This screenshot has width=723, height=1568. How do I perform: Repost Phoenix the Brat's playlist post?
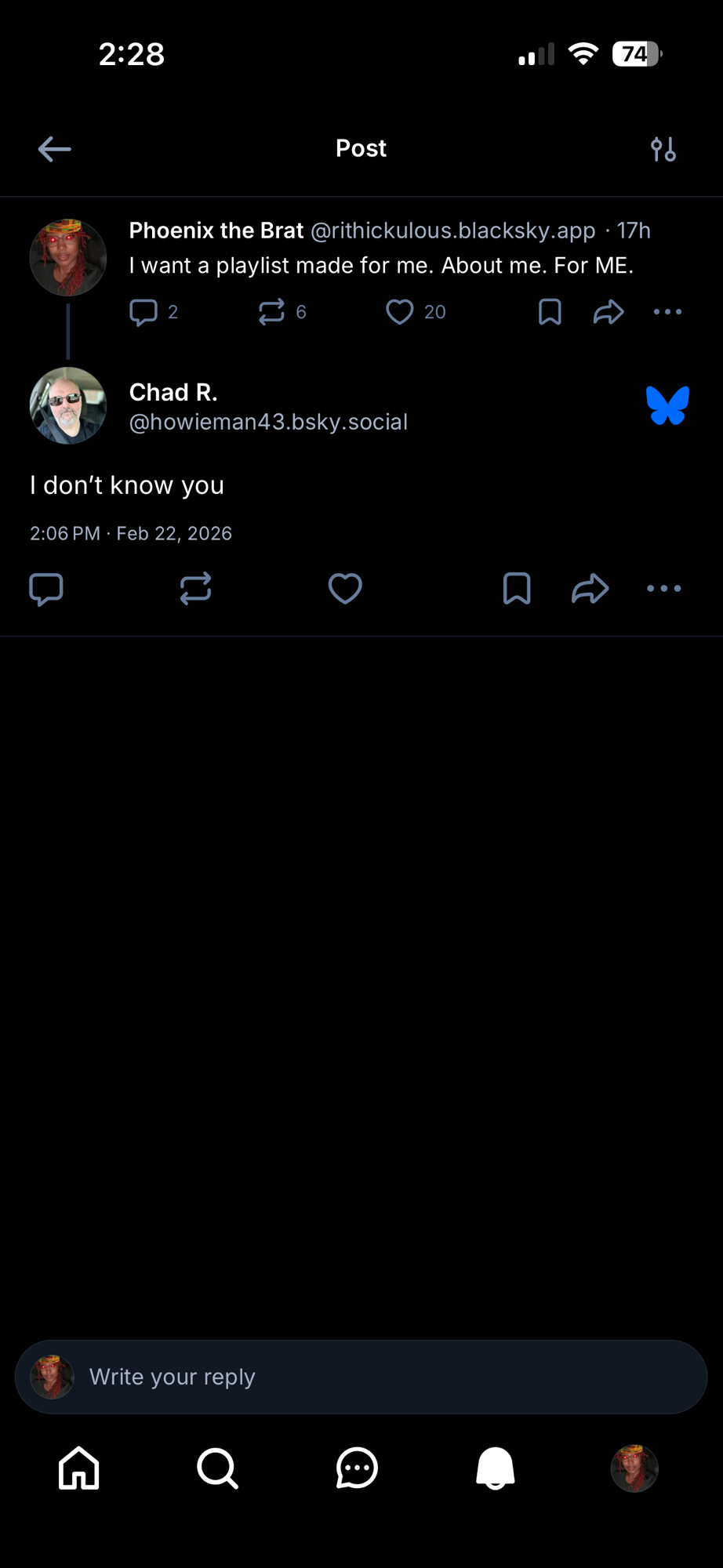[271, 312]
